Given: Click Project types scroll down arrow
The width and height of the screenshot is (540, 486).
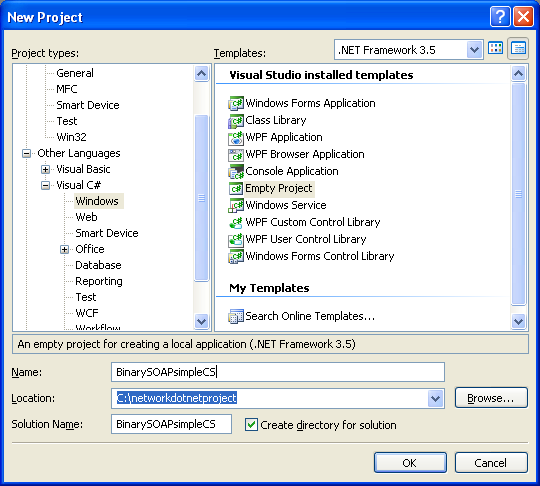Looking at the screenshot, I should tap(201, 321).
